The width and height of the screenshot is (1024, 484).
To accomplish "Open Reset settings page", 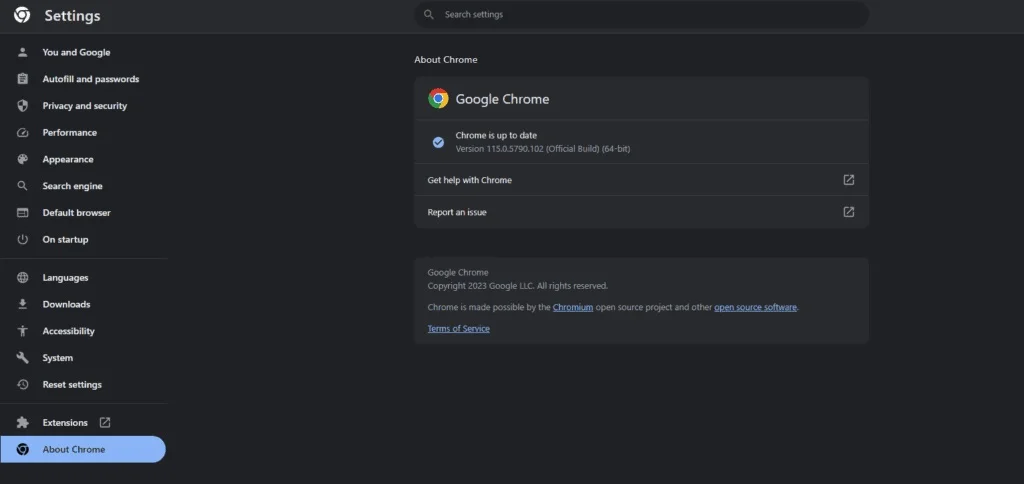I will click(72, 385).
